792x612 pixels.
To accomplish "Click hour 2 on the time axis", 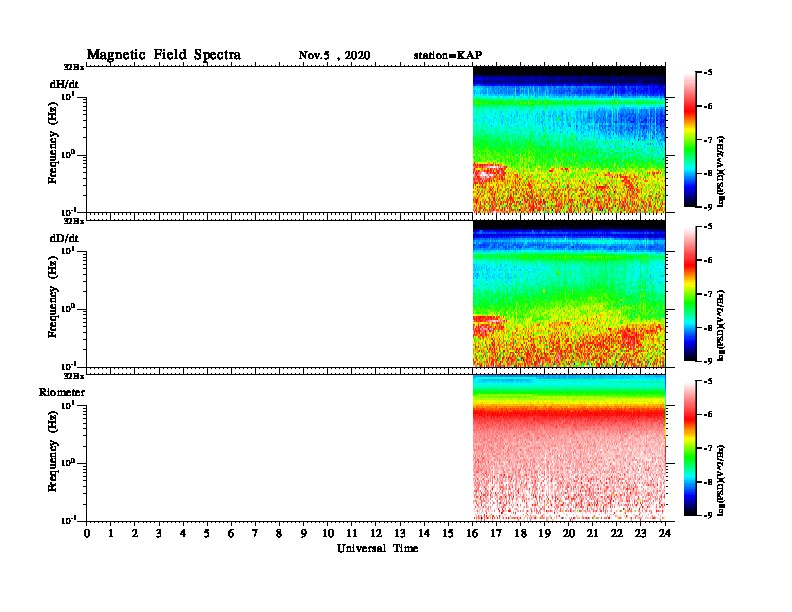I will (135, 534).
